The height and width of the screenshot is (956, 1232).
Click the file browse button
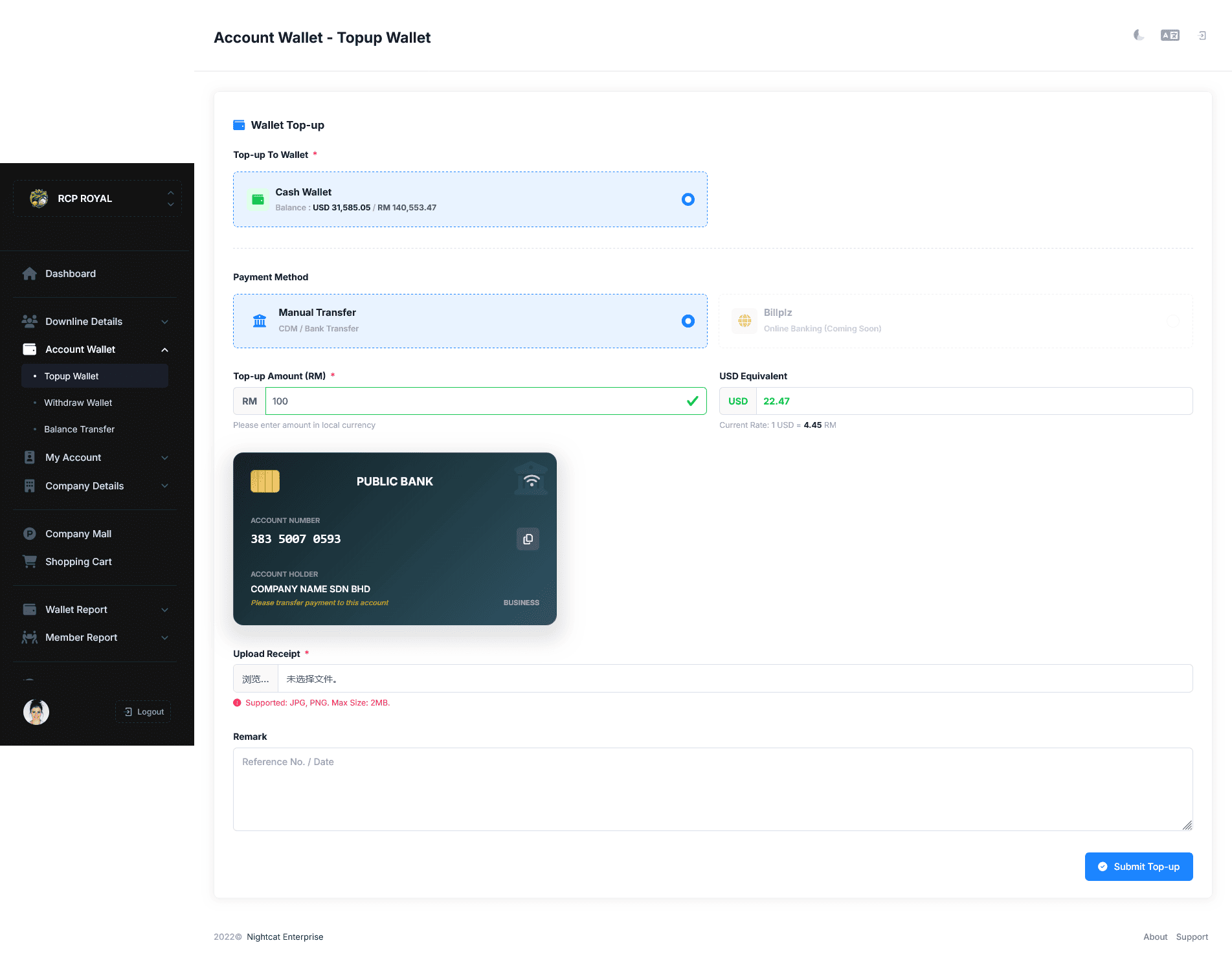pos(256,678)
